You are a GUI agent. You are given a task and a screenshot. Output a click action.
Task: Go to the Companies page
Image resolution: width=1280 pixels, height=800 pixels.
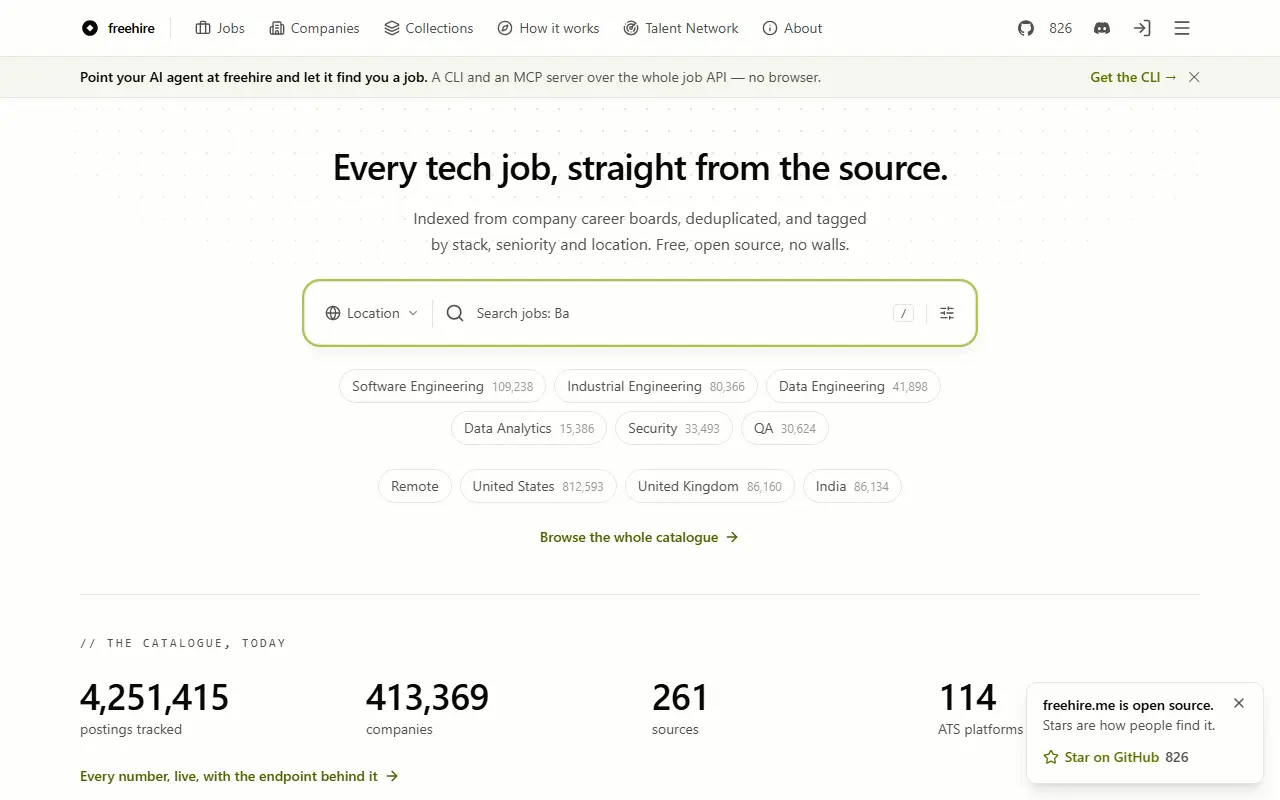[314, 28]
